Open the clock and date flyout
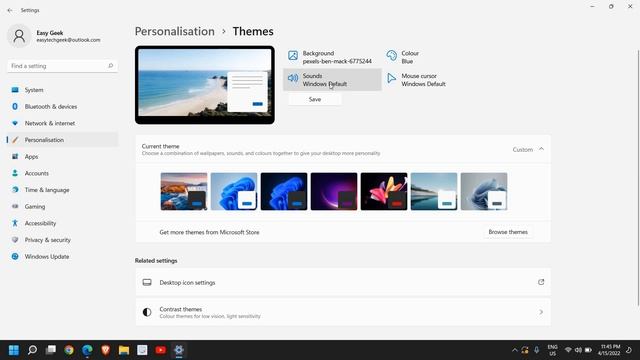The image size is (640, 360). coord(609,350)
